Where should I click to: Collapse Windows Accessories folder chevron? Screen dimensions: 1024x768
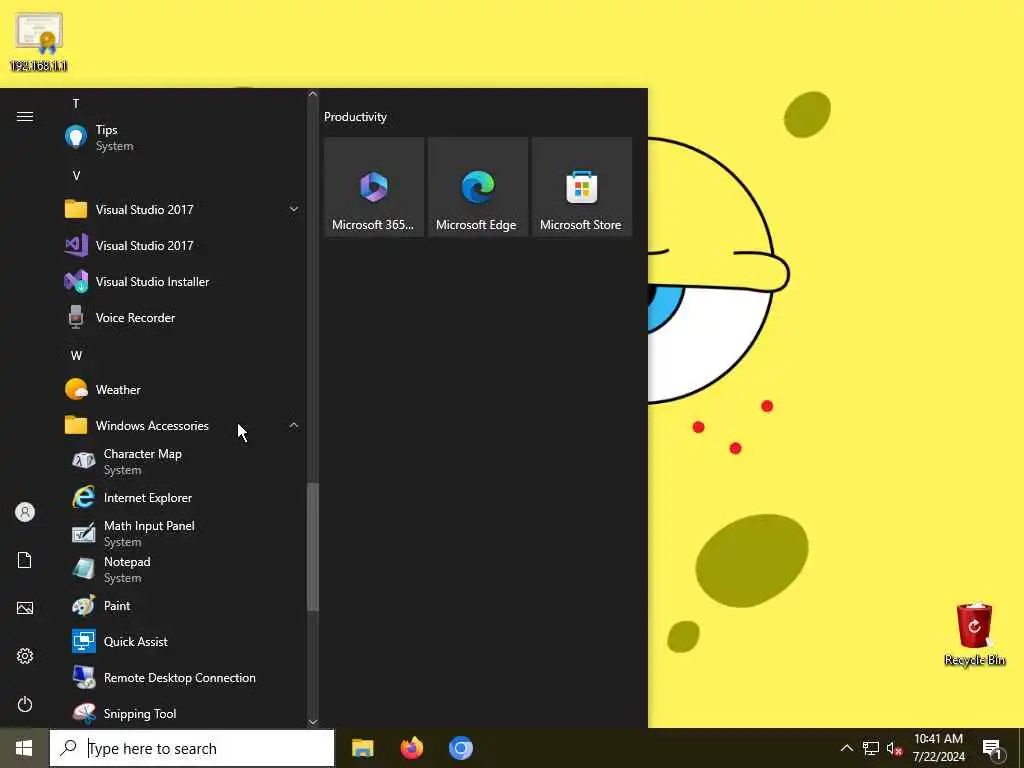(x=294, y=425)
